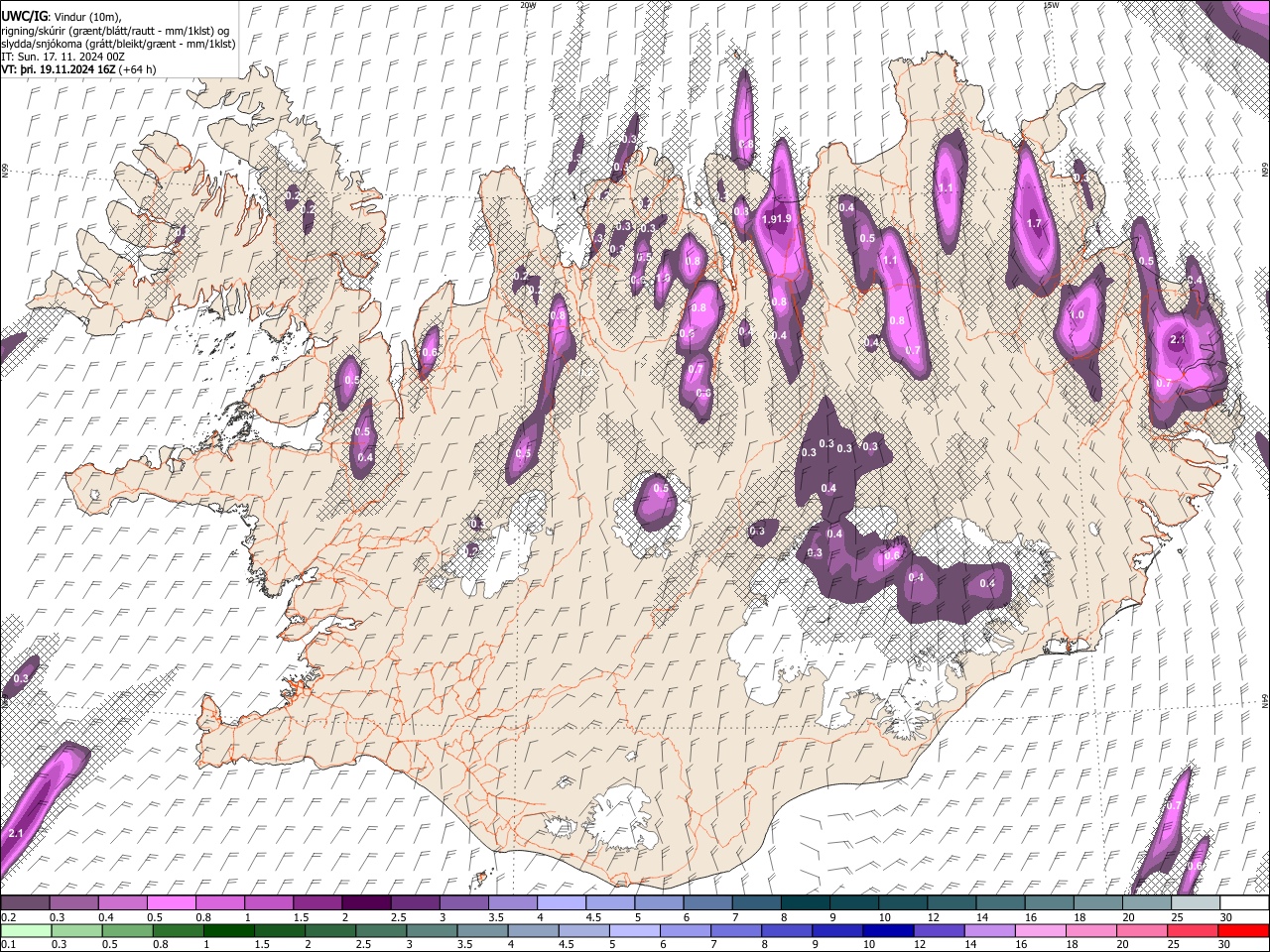Click the '0.1' label on the rain scale
The image size is (1270, 952).
pyautogui.click(x=9, y=944)
